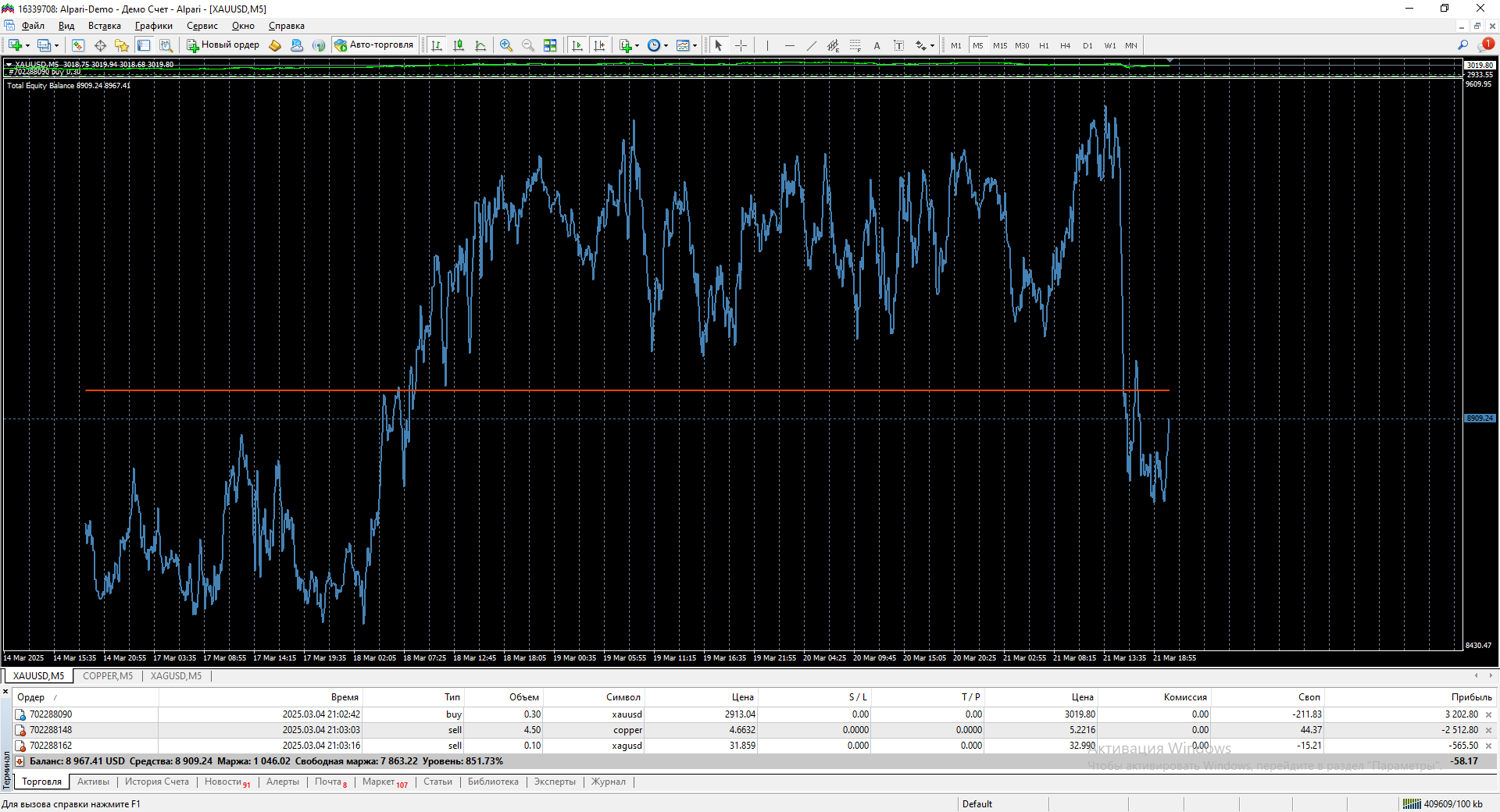This screenshot has height=812, width=1500.
Task: Open the tile windows layout icon
Action: pos(550,45)
